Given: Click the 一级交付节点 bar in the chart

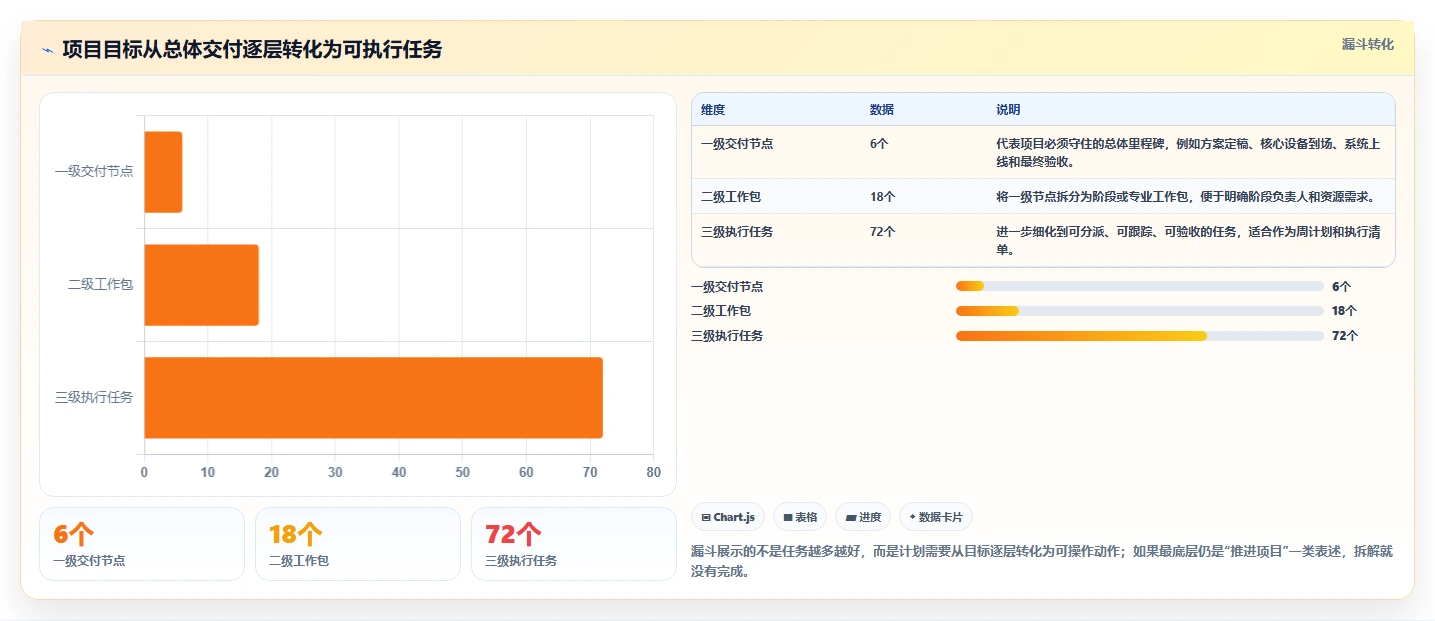Looking at the screenshot, I should [163, 172].
